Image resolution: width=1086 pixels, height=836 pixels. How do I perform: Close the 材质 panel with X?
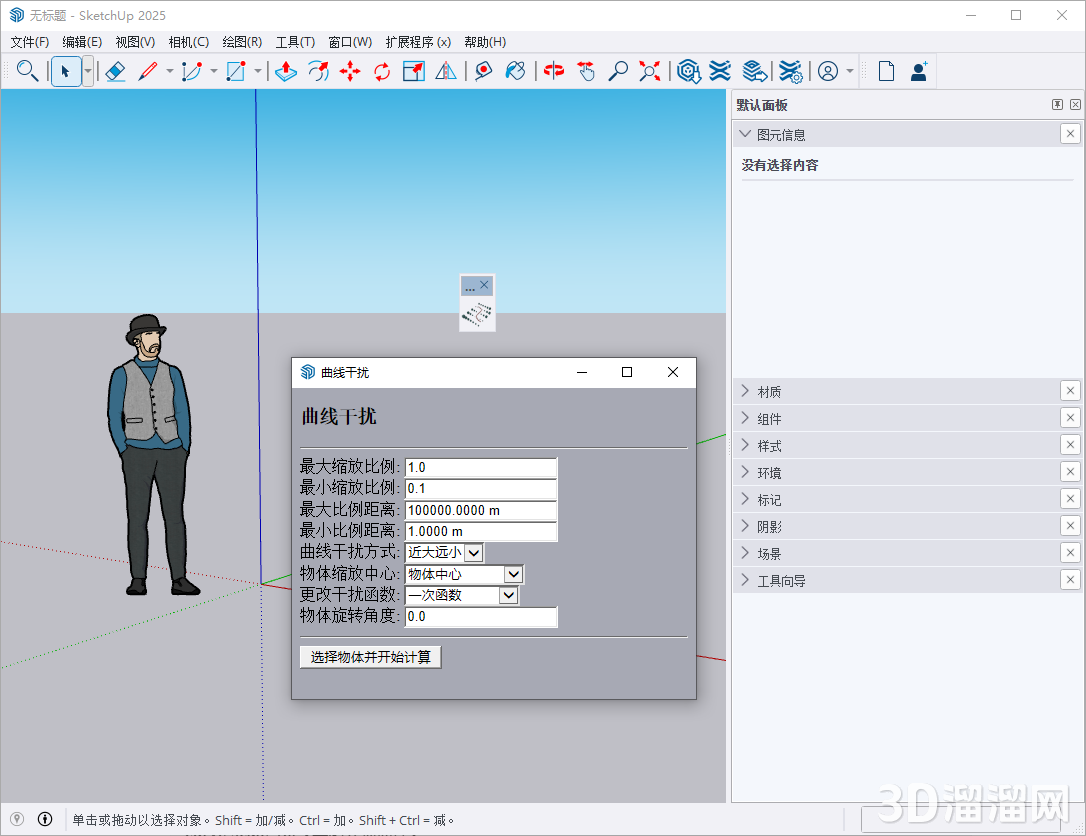pos(1070,391)
